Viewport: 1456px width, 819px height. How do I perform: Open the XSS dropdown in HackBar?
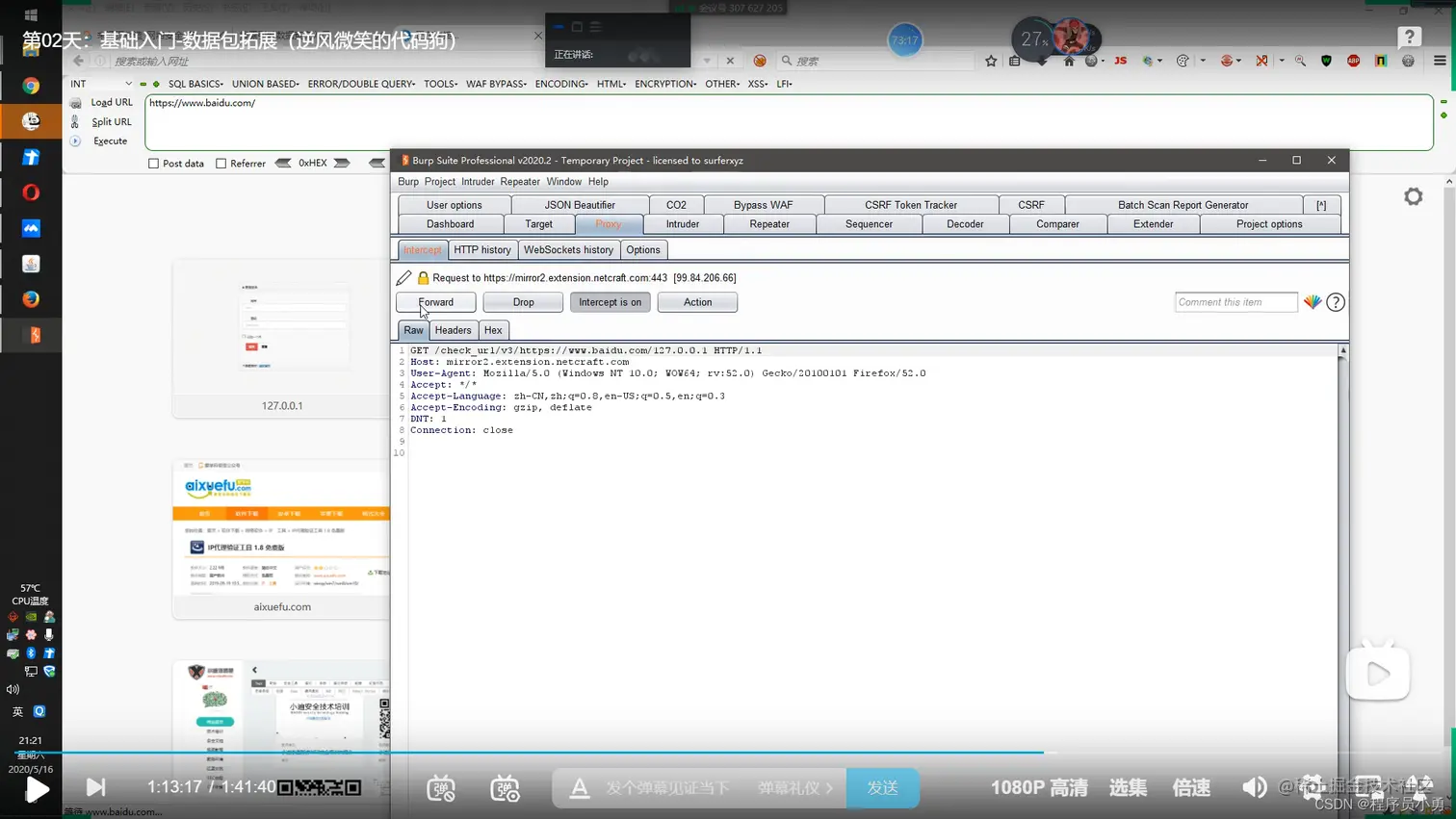[758, 84]
